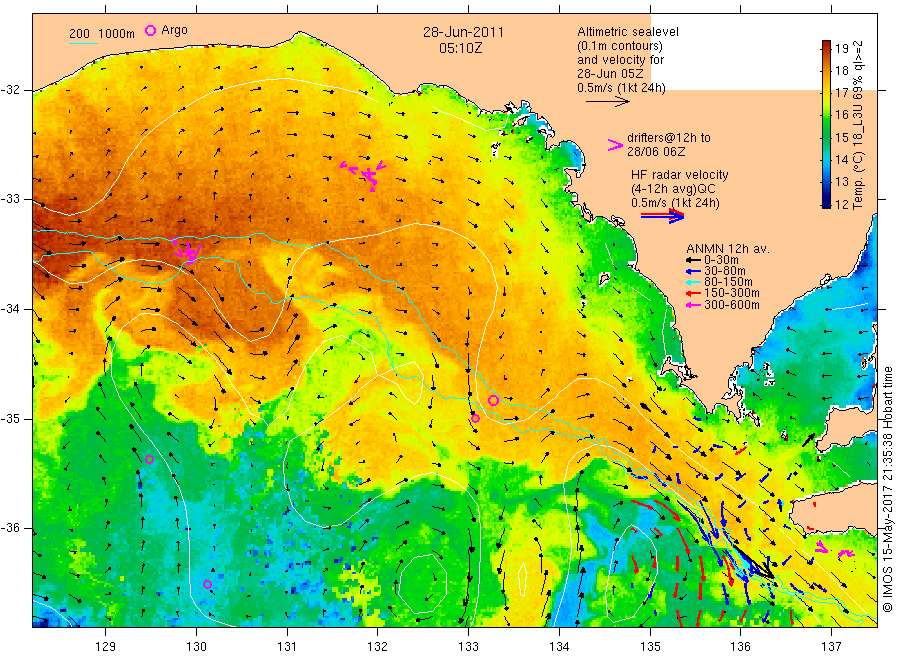Click the dark blue 12°C bottom of colorbar

826,201
